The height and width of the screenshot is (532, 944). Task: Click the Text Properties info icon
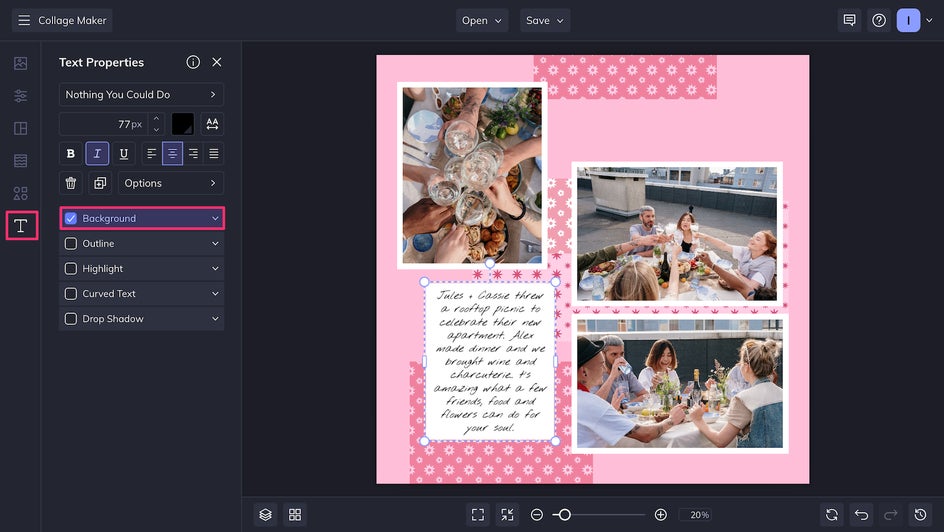pyautogui.click(x=193, y=62)
